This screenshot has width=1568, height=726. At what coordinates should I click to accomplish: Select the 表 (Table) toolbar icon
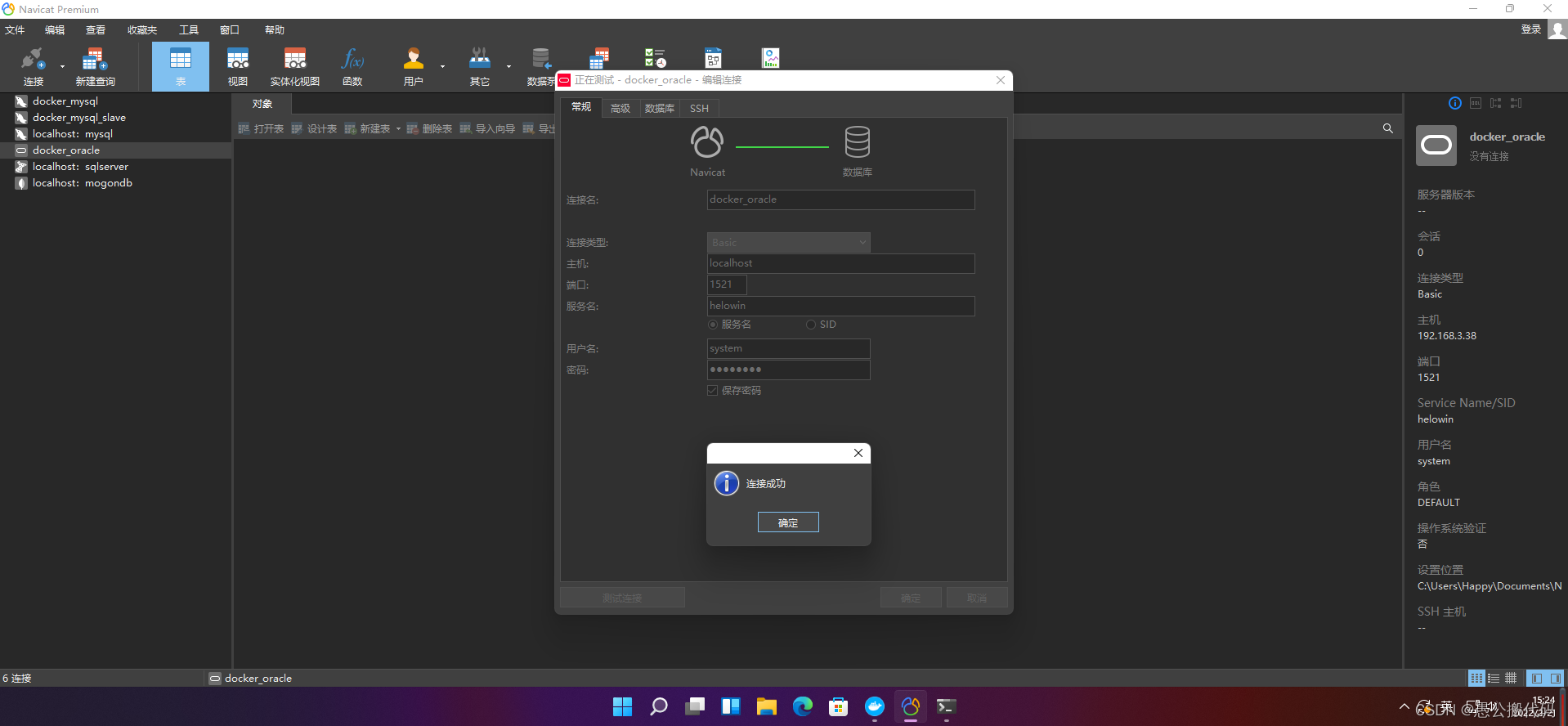click(x=181, y=66)
